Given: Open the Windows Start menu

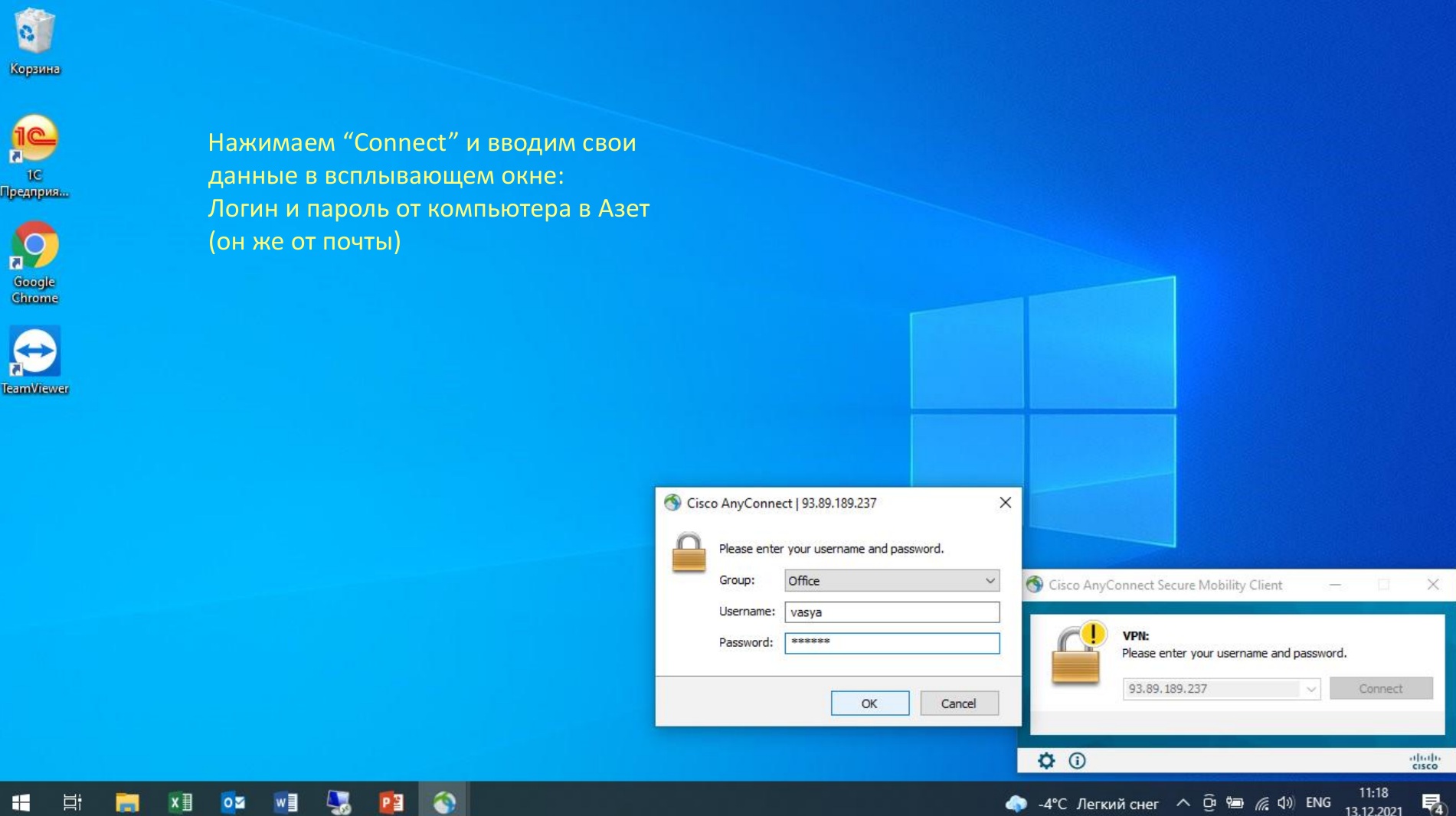Looking at the screenshot, I should pyautogui.click(x=21, y=801).
